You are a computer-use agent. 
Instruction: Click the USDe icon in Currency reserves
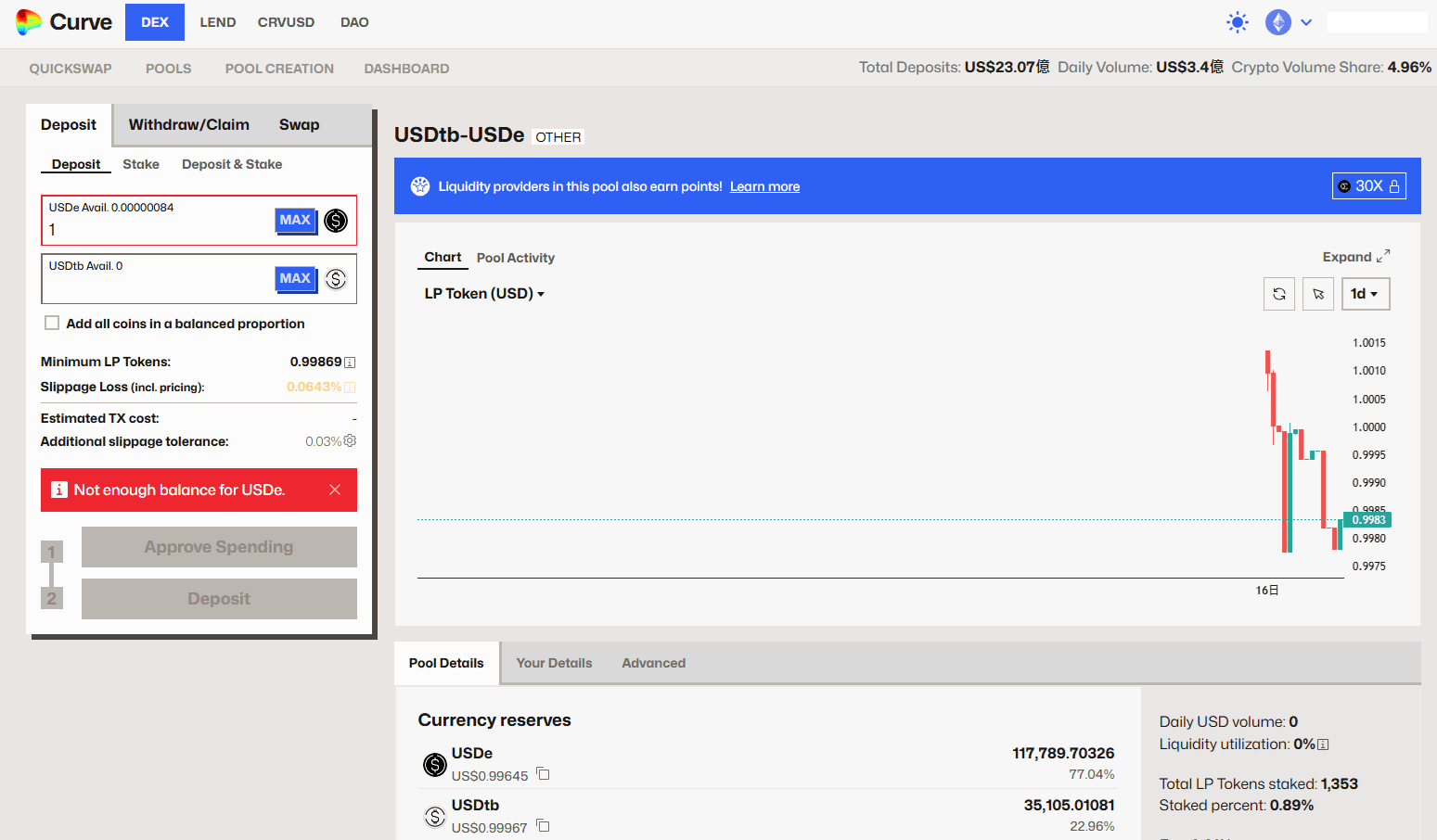coord(435,764)
